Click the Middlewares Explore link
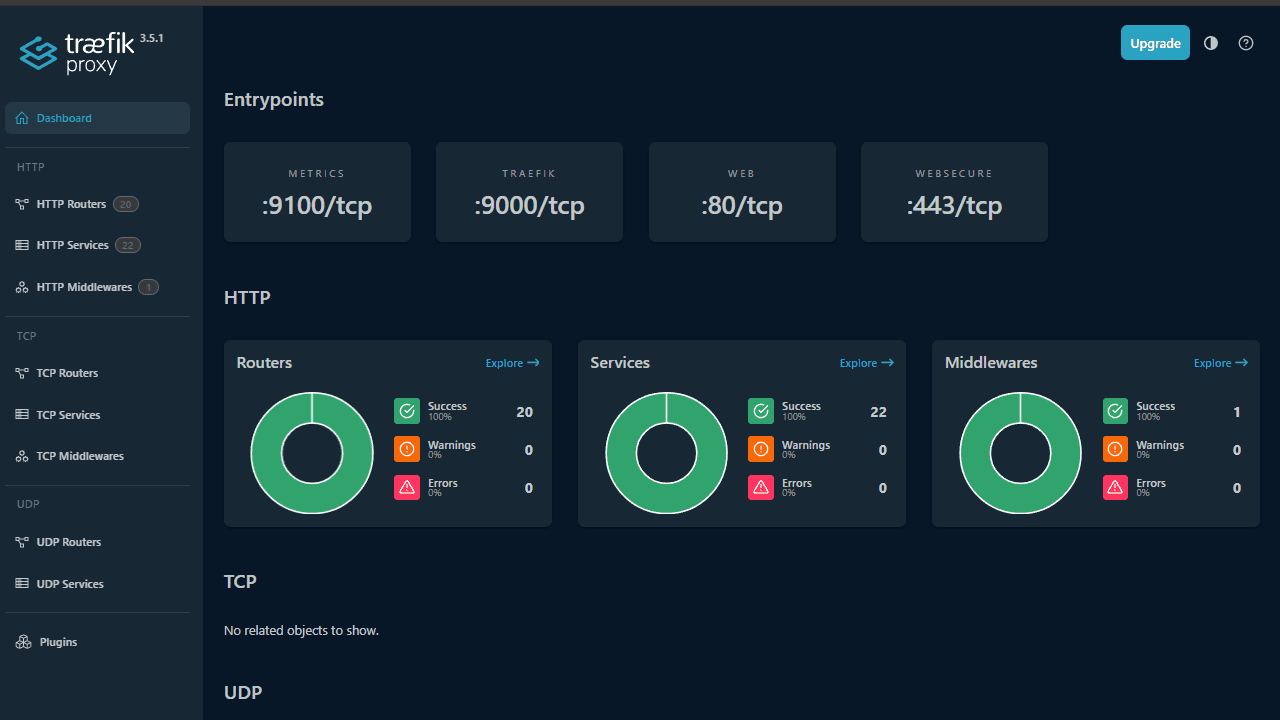 pos(1220,363)
